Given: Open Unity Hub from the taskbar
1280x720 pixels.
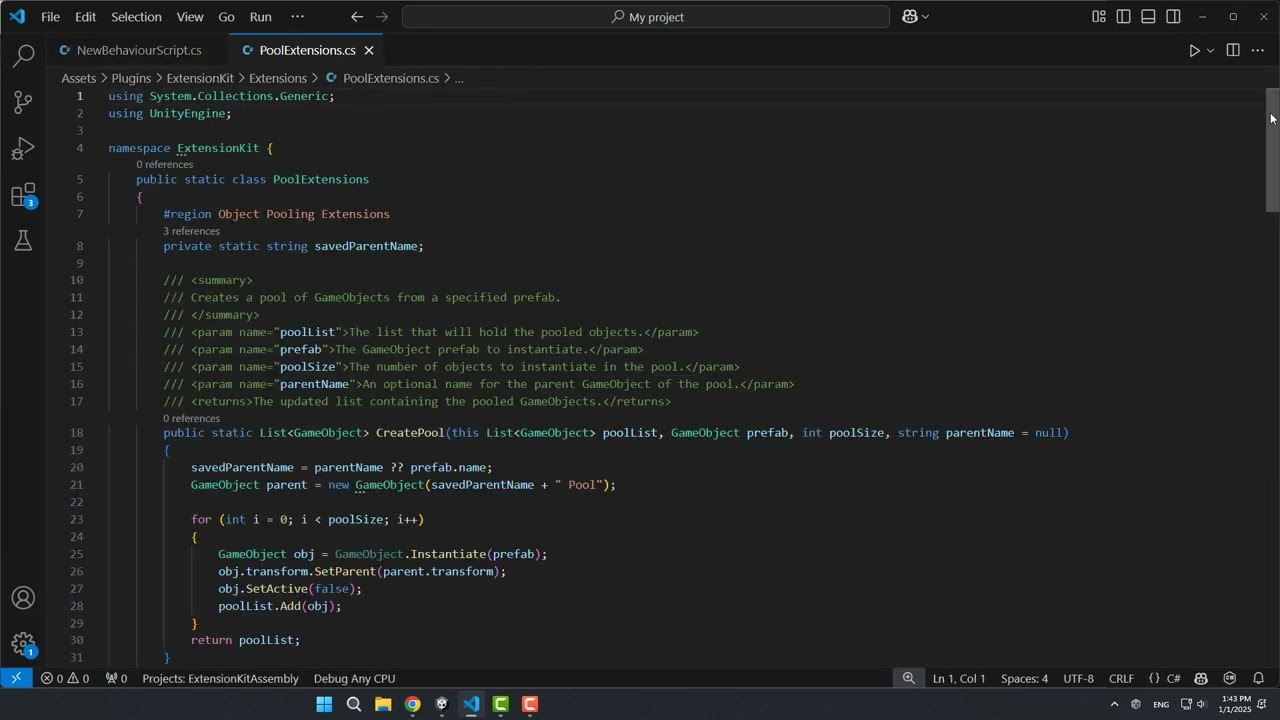Looking at the screenshot, I should click(442, 704).
